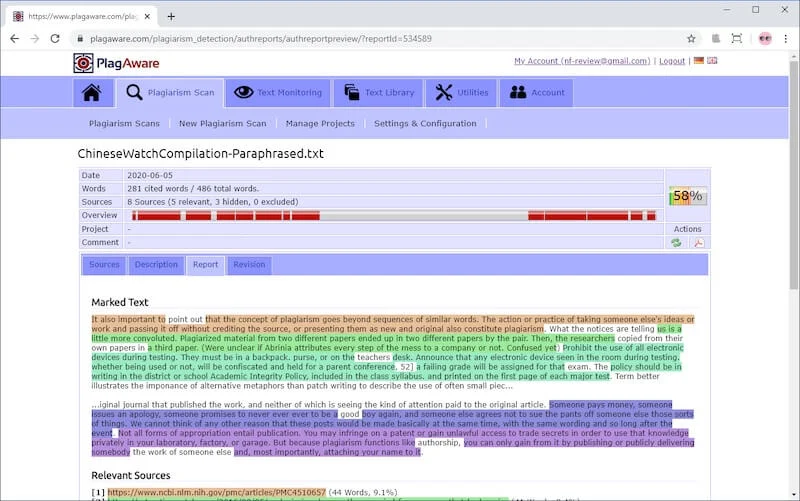
Task: Open the Utilities menu
Action: (461, 93)
